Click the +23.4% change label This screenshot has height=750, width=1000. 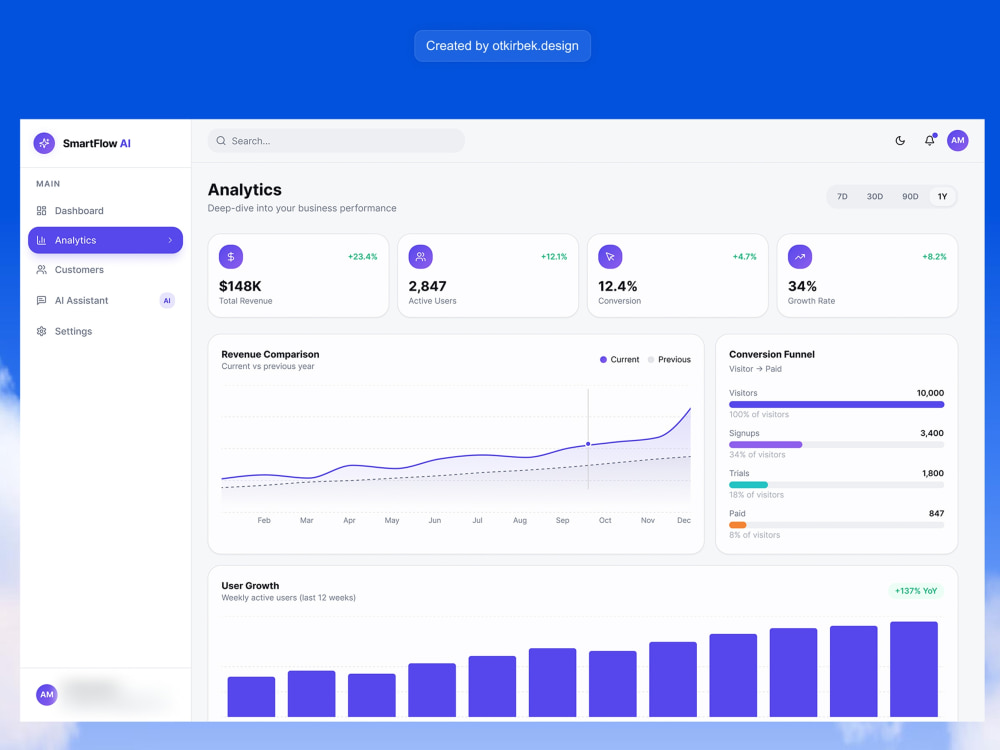(x=362, y=256)
